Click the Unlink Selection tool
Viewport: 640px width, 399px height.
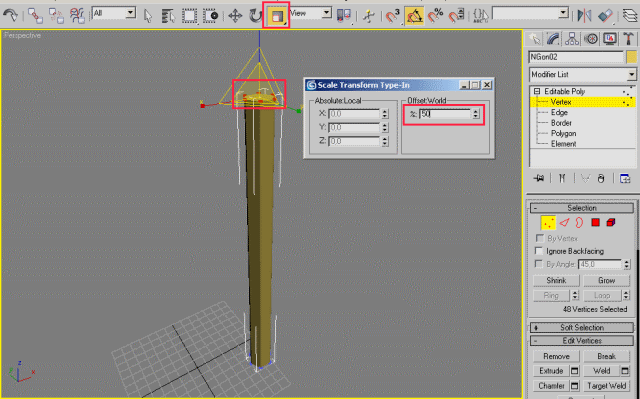pyautogui.click(x=56, y=16)
